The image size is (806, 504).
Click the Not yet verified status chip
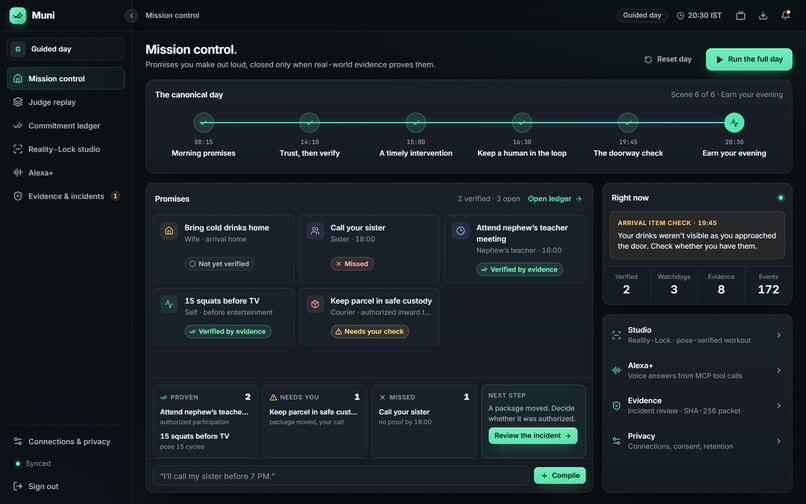pos(219,264)
